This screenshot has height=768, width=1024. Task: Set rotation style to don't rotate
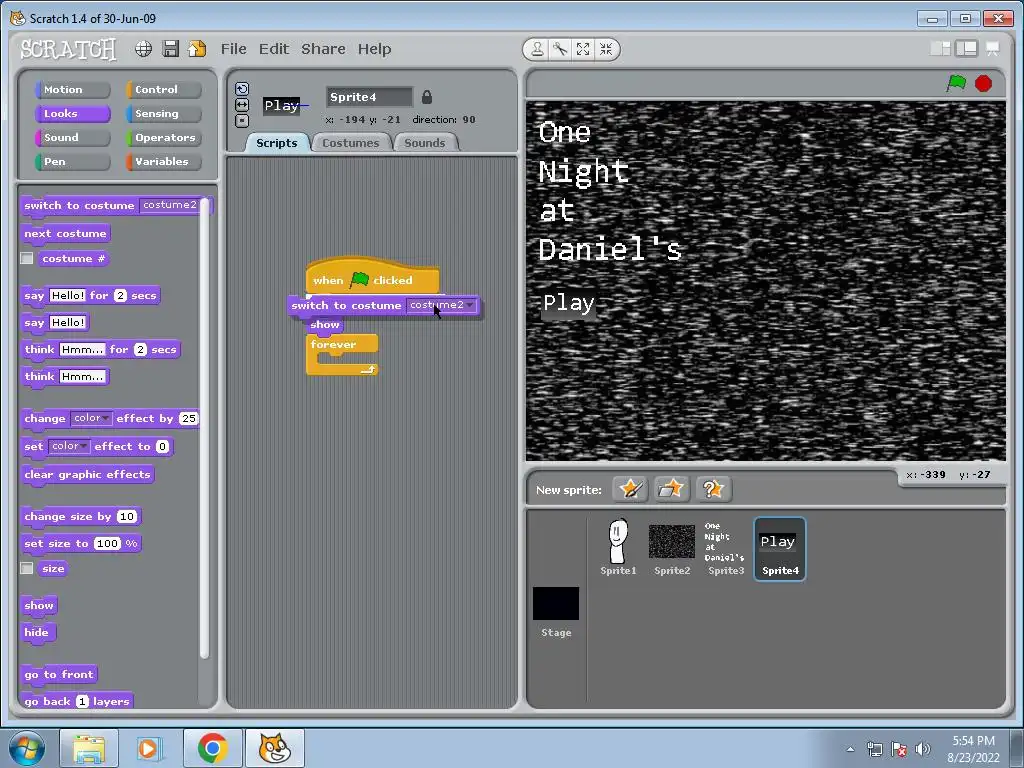(x=242, y=120)
